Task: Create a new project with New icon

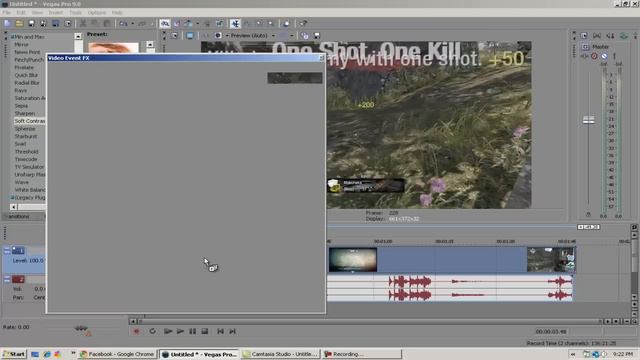Action: (7, 24)
